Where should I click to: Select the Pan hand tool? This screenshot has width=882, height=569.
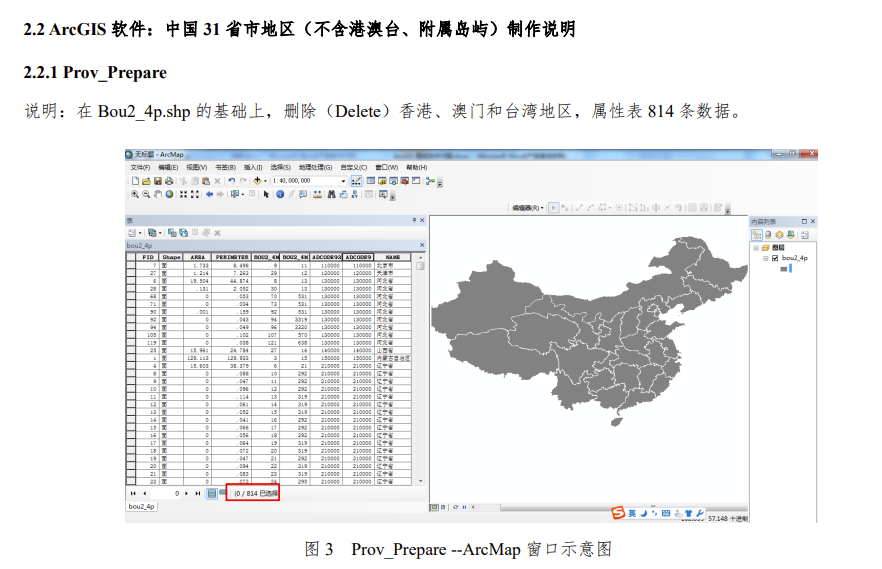(x=157, y=195)
